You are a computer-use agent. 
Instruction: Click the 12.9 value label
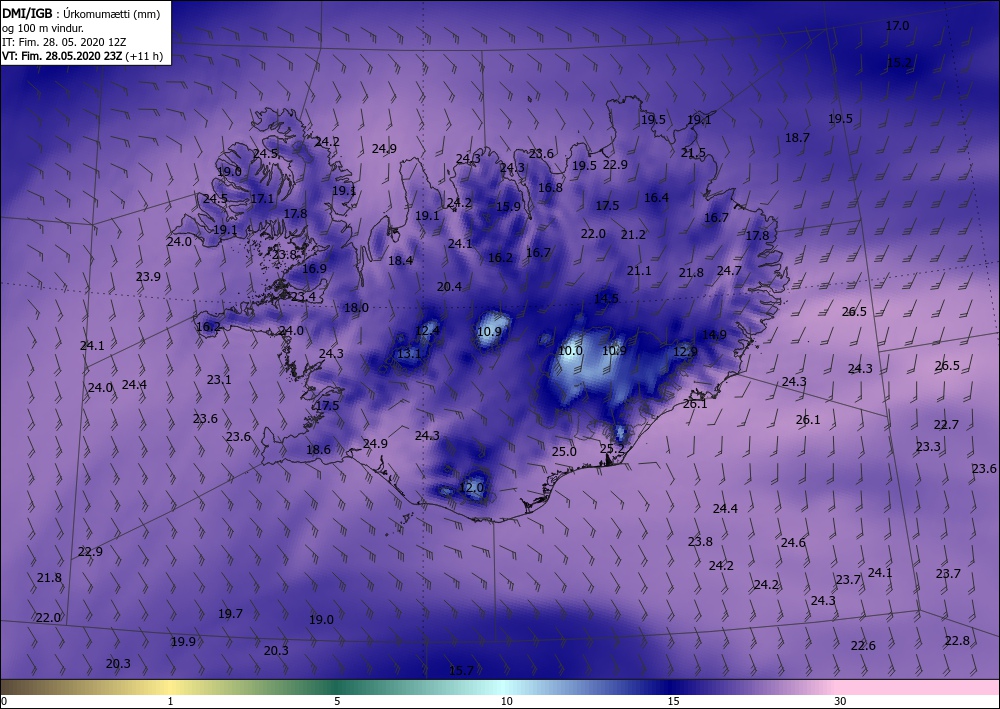pos(685,351)
